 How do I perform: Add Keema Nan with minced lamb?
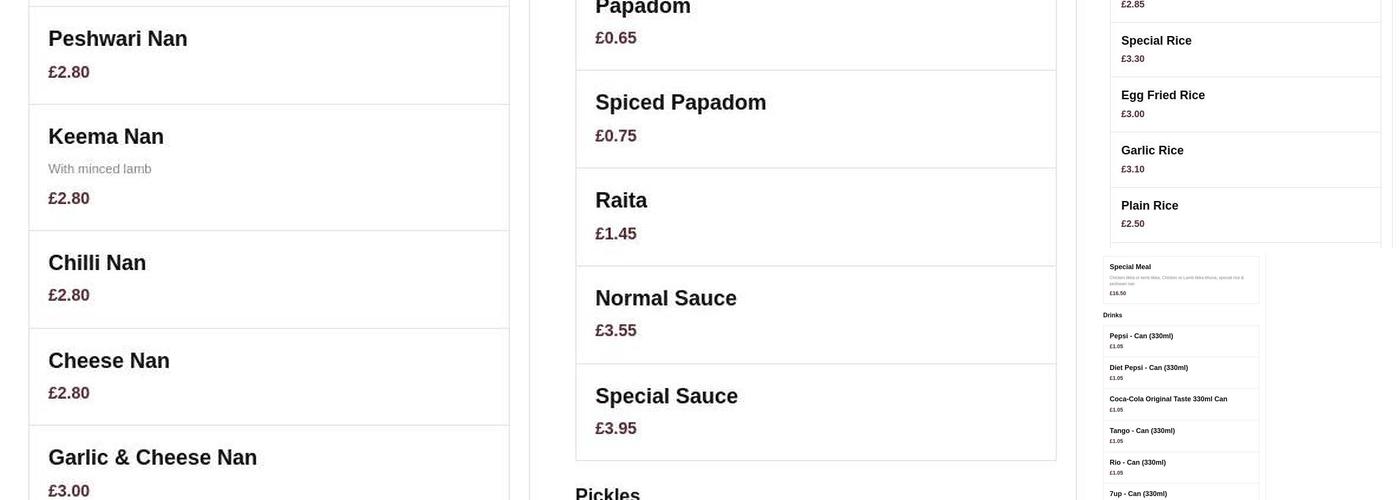click(x=268, y=167)
